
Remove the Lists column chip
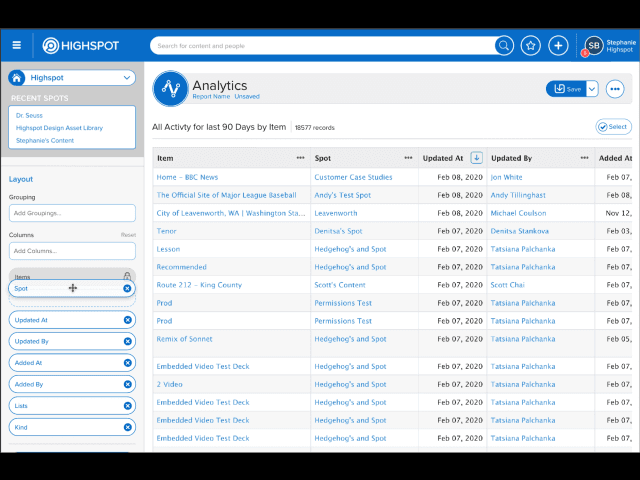click(x=128, y=406)
